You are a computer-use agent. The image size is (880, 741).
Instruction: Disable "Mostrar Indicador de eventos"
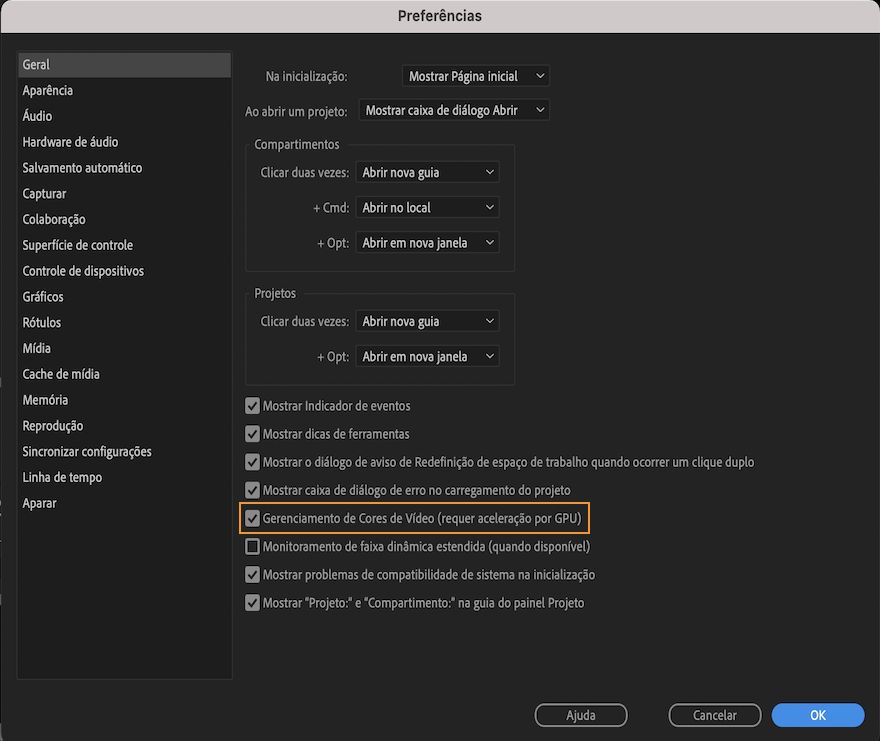tap(252, 406)
